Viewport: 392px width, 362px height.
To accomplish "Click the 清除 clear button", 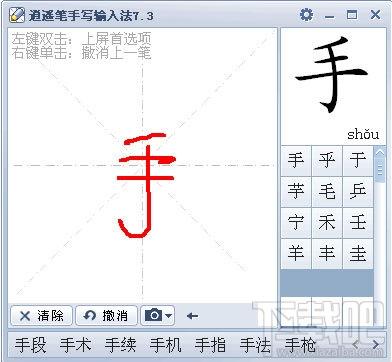I will coord(41,315).
